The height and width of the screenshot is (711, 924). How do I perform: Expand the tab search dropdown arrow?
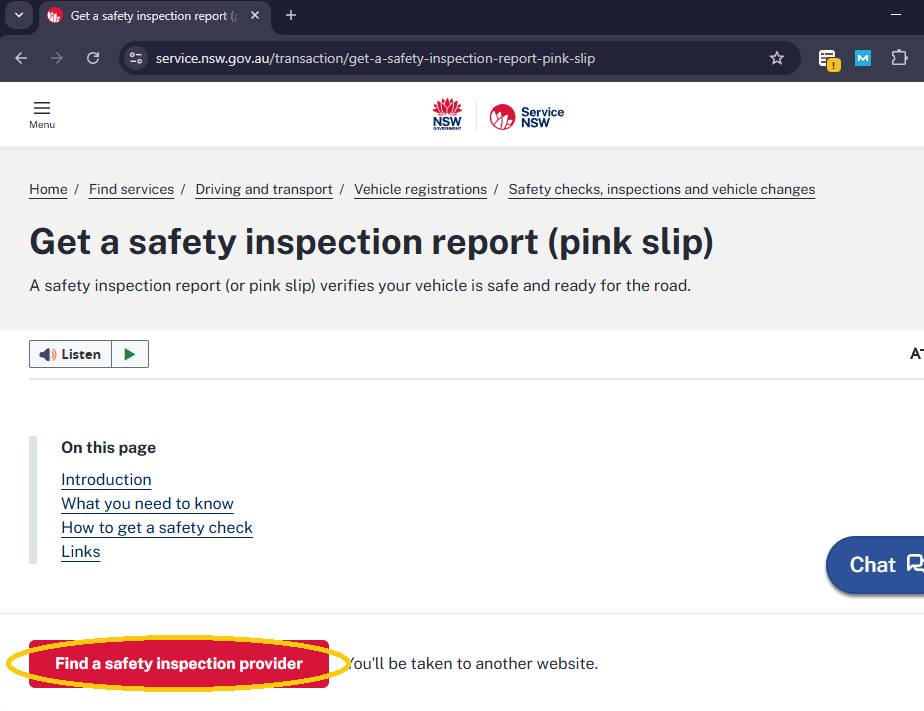coord(18,16)
